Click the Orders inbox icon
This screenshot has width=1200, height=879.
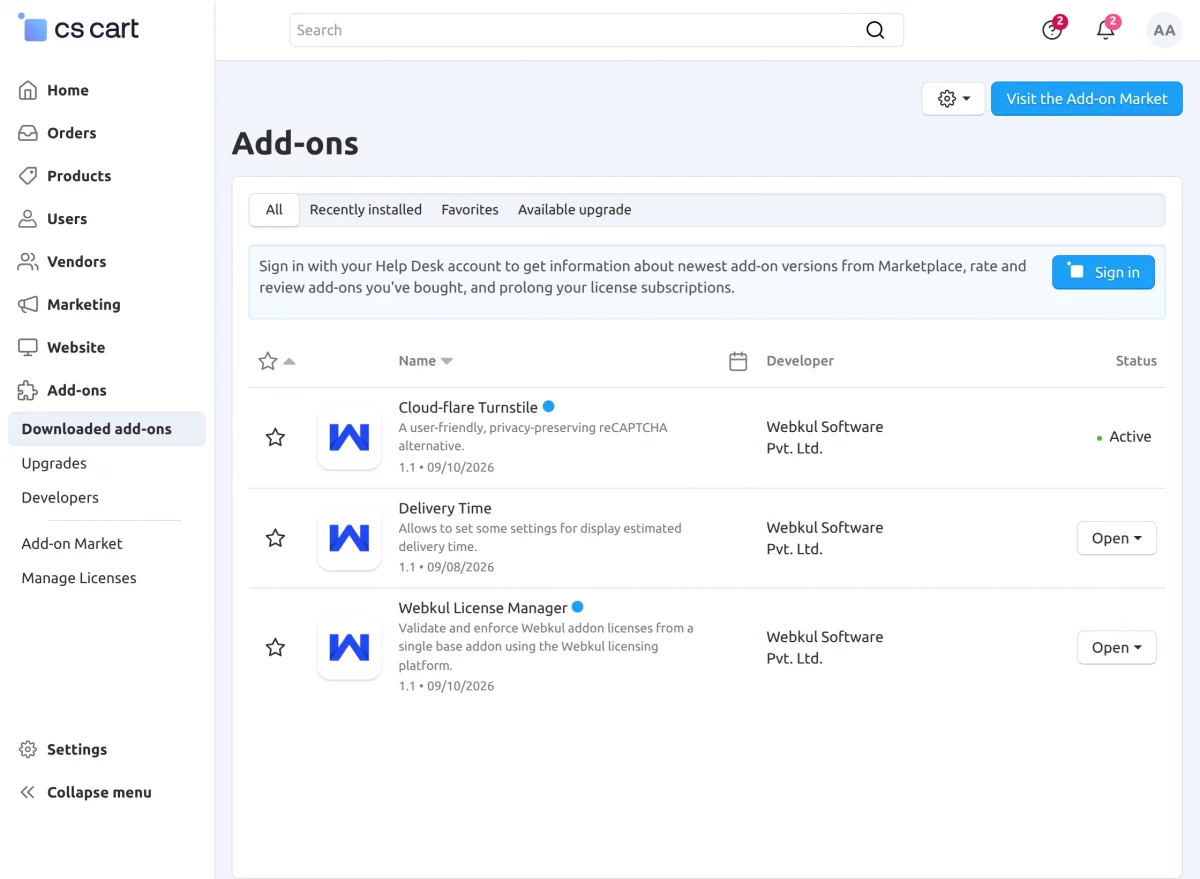(28, 133)
